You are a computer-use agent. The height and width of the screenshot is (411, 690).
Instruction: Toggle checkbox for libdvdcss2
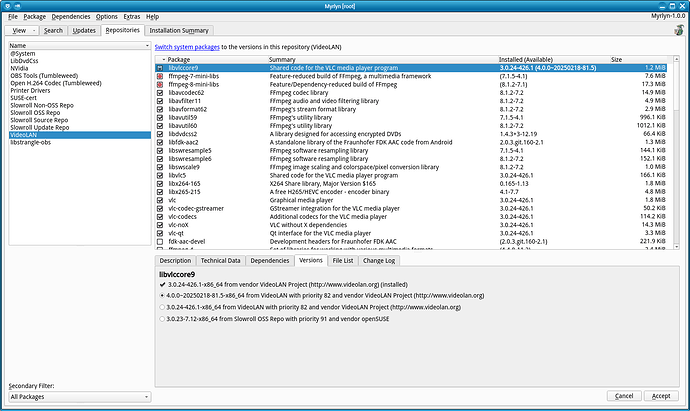pyautogui.click(x=160, y=134)
